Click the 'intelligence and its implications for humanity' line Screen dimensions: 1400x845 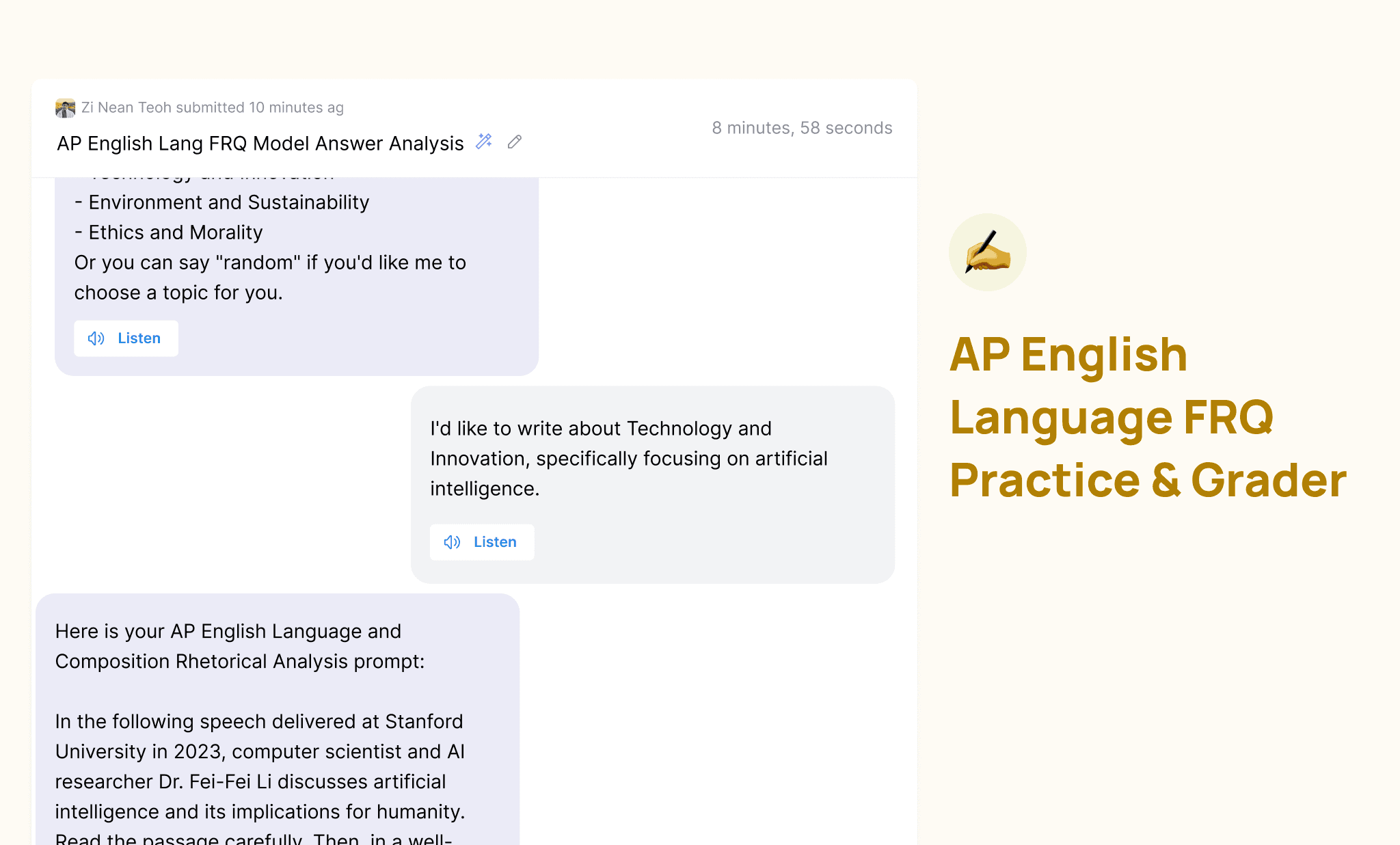tap(259, 812)
